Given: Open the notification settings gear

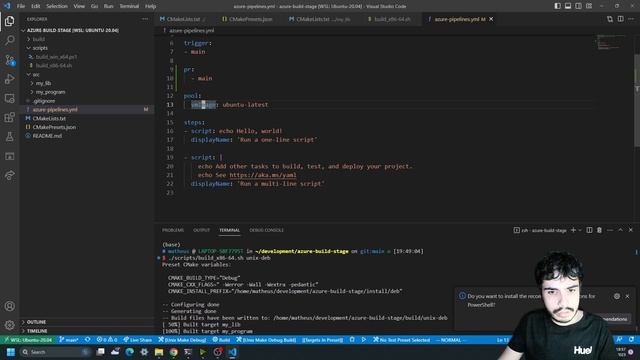Looking at the screenshot, I should (617, 296).
